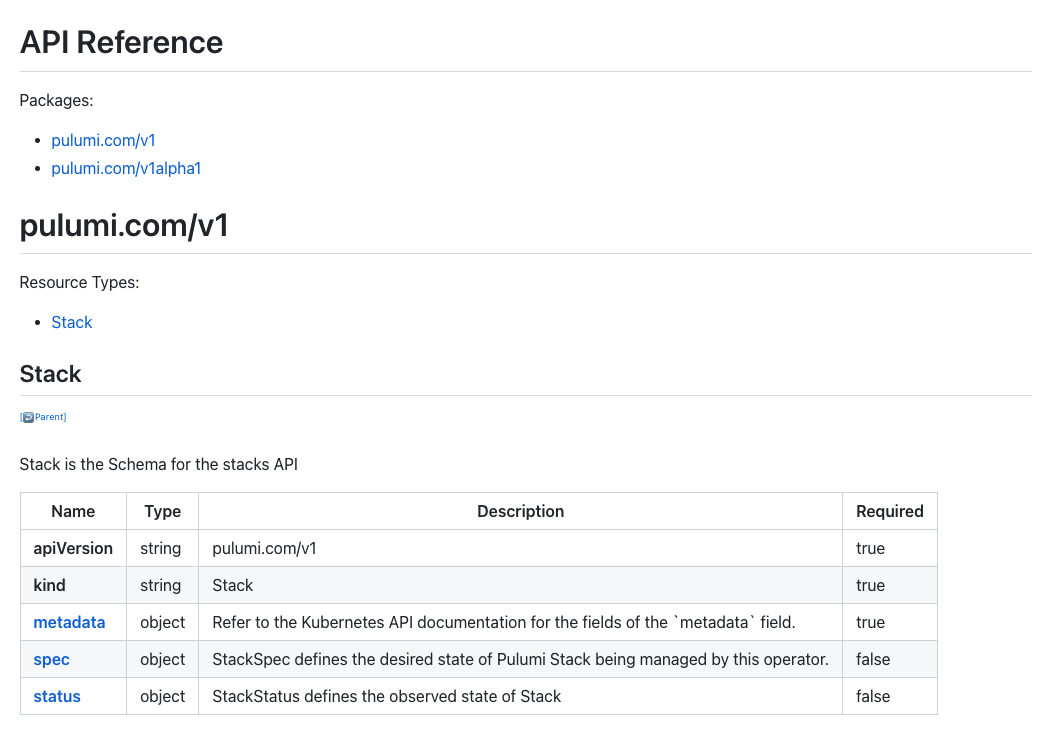Click the 'Resource Types:' label
Viewport: 1051px width, 736px height.
tap(79, 282)
